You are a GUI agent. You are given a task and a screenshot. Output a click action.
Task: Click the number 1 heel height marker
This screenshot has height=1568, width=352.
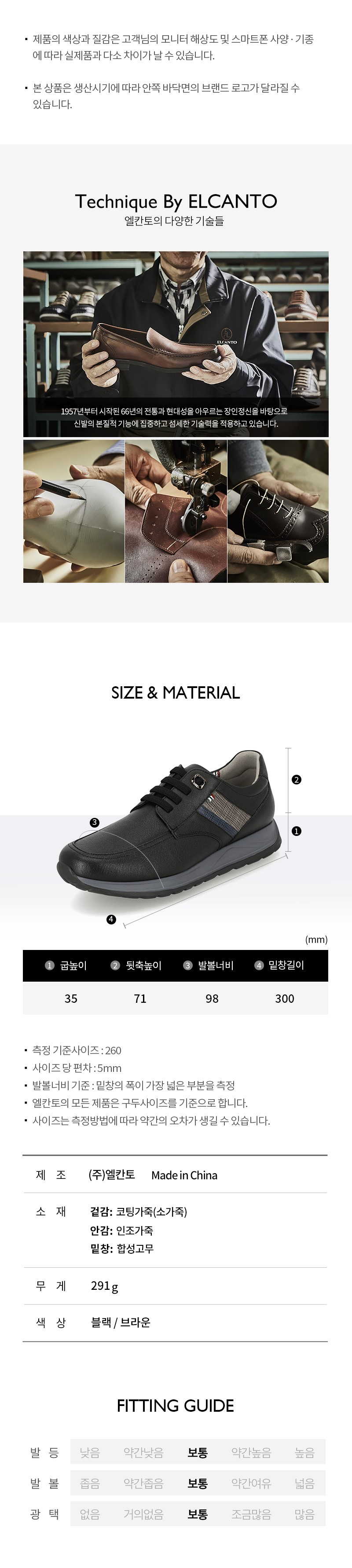[297, 831]
